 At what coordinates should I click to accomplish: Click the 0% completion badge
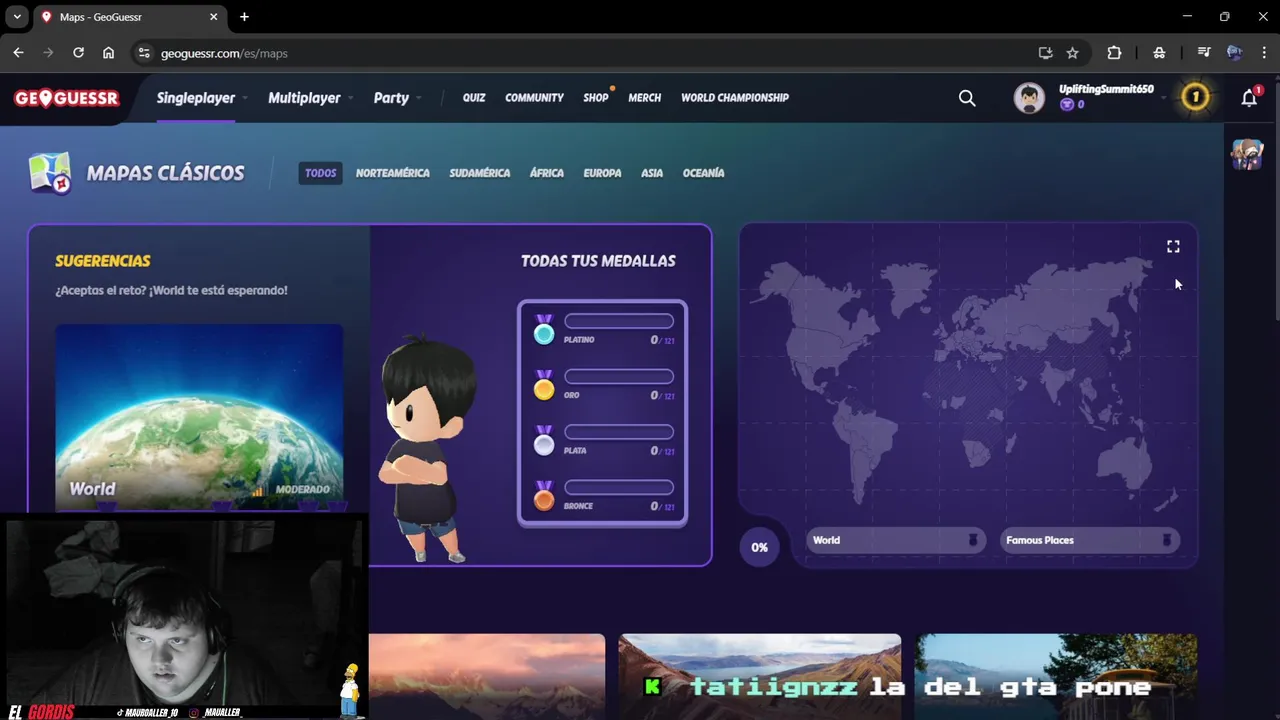point(760,547)
